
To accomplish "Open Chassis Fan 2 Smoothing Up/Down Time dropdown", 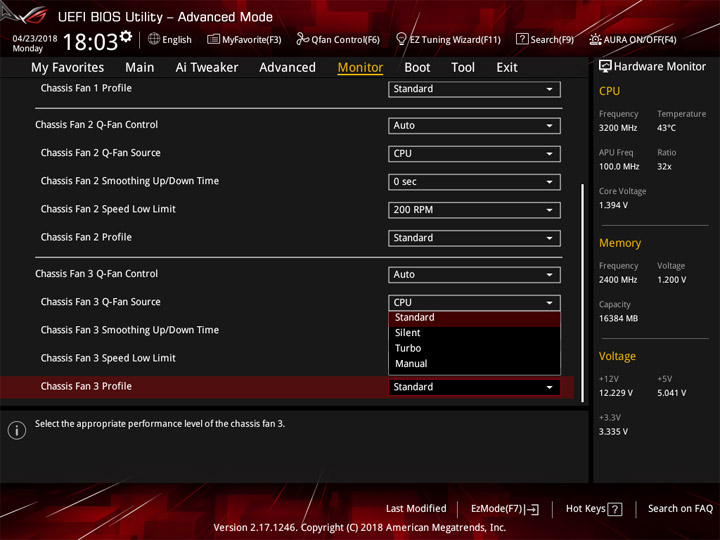I will tap(474, 182).
